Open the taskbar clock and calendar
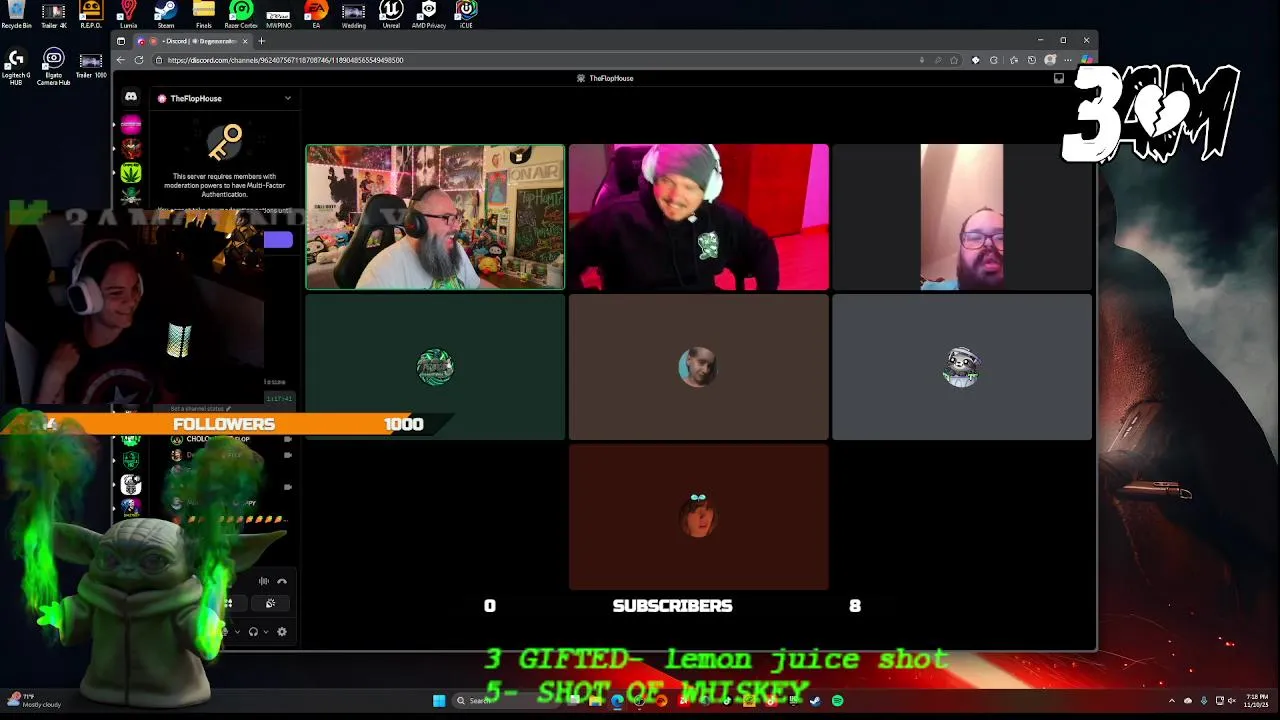 1256,701
